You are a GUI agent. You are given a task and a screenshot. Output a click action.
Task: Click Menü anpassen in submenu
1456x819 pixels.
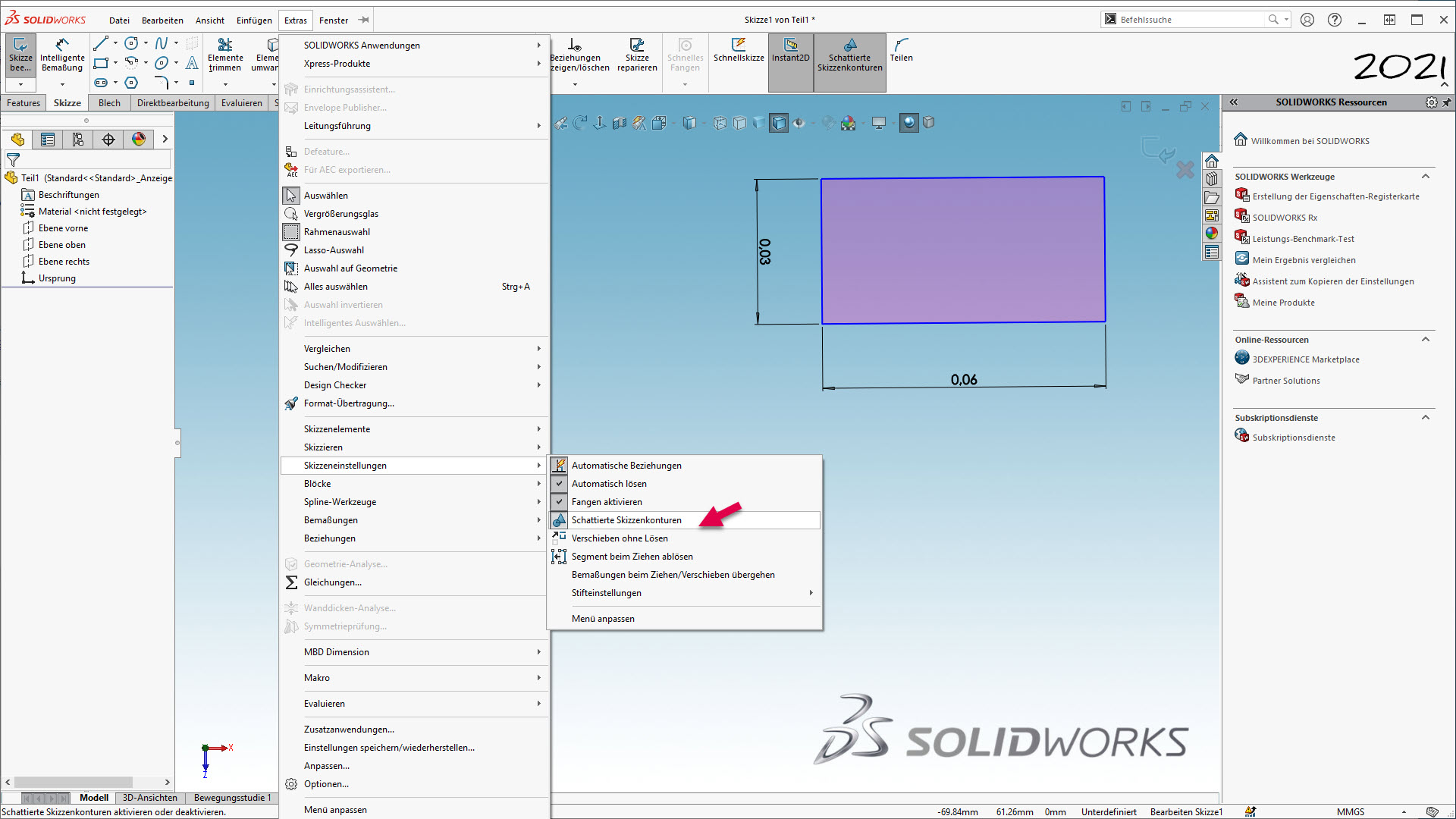(686, 619)
